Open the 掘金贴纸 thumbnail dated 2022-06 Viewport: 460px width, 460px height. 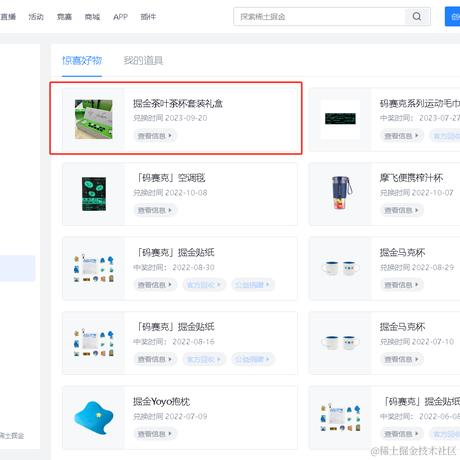point(340,417)
